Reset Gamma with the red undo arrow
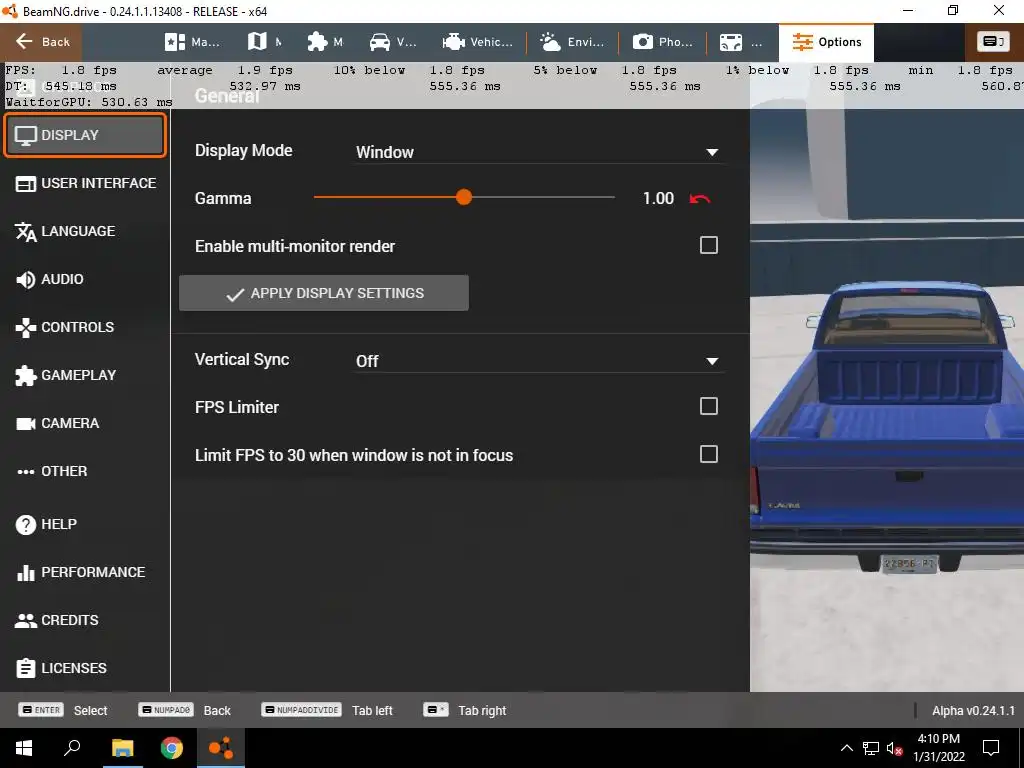Image resolution: width=1024 pixels, height=768 pixels. pyautogui.click(x=699, y=199)
